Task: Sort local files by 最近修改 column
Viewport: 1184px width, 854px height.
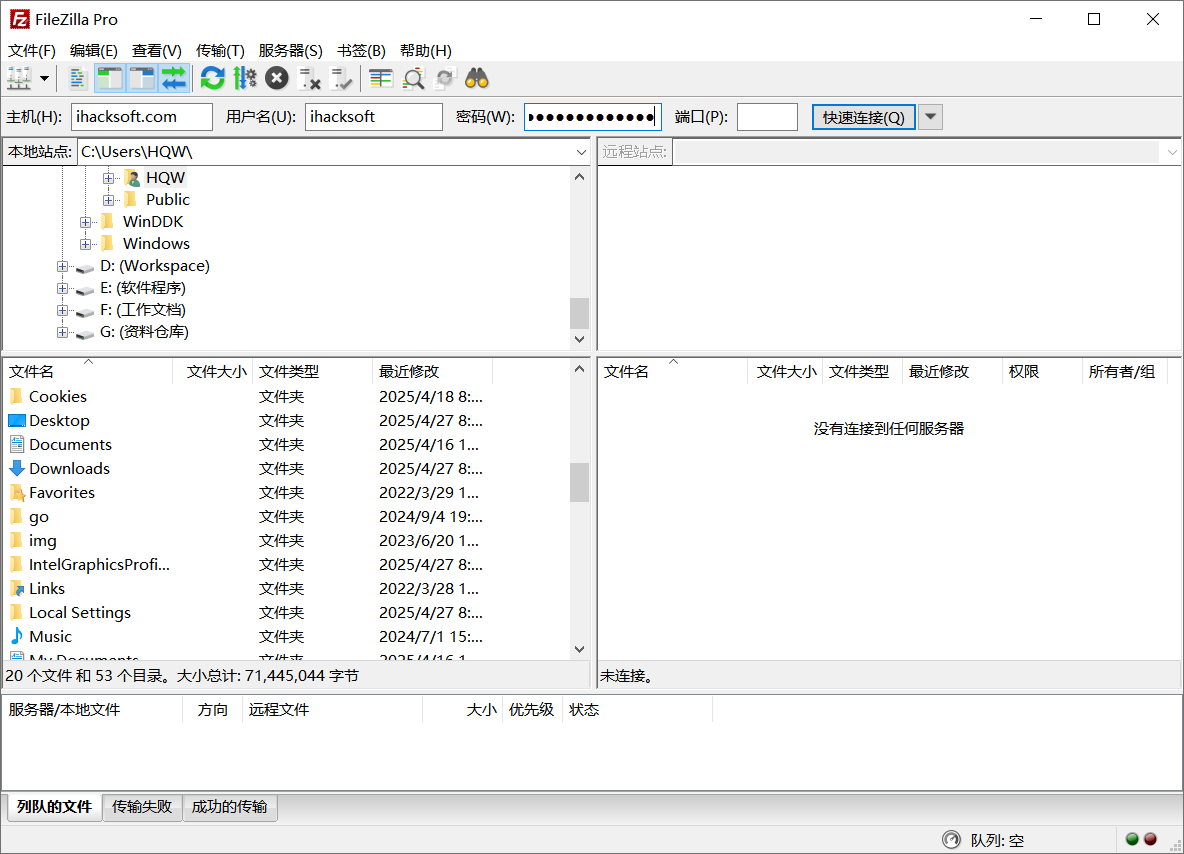Action: click(x=432, y=372)
